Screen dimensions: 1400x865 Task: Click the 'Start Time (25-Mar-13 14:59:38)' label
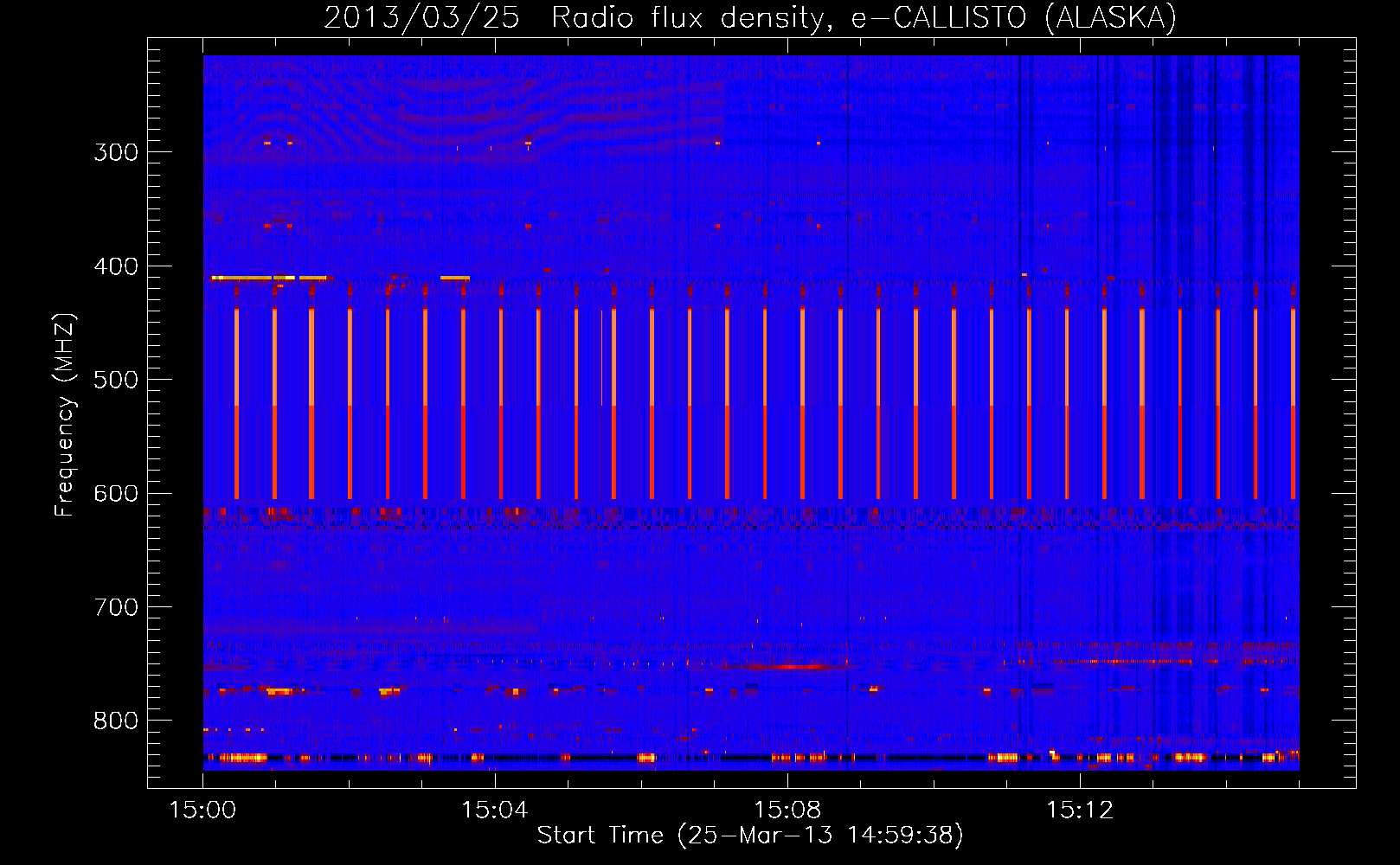(750, 836)
